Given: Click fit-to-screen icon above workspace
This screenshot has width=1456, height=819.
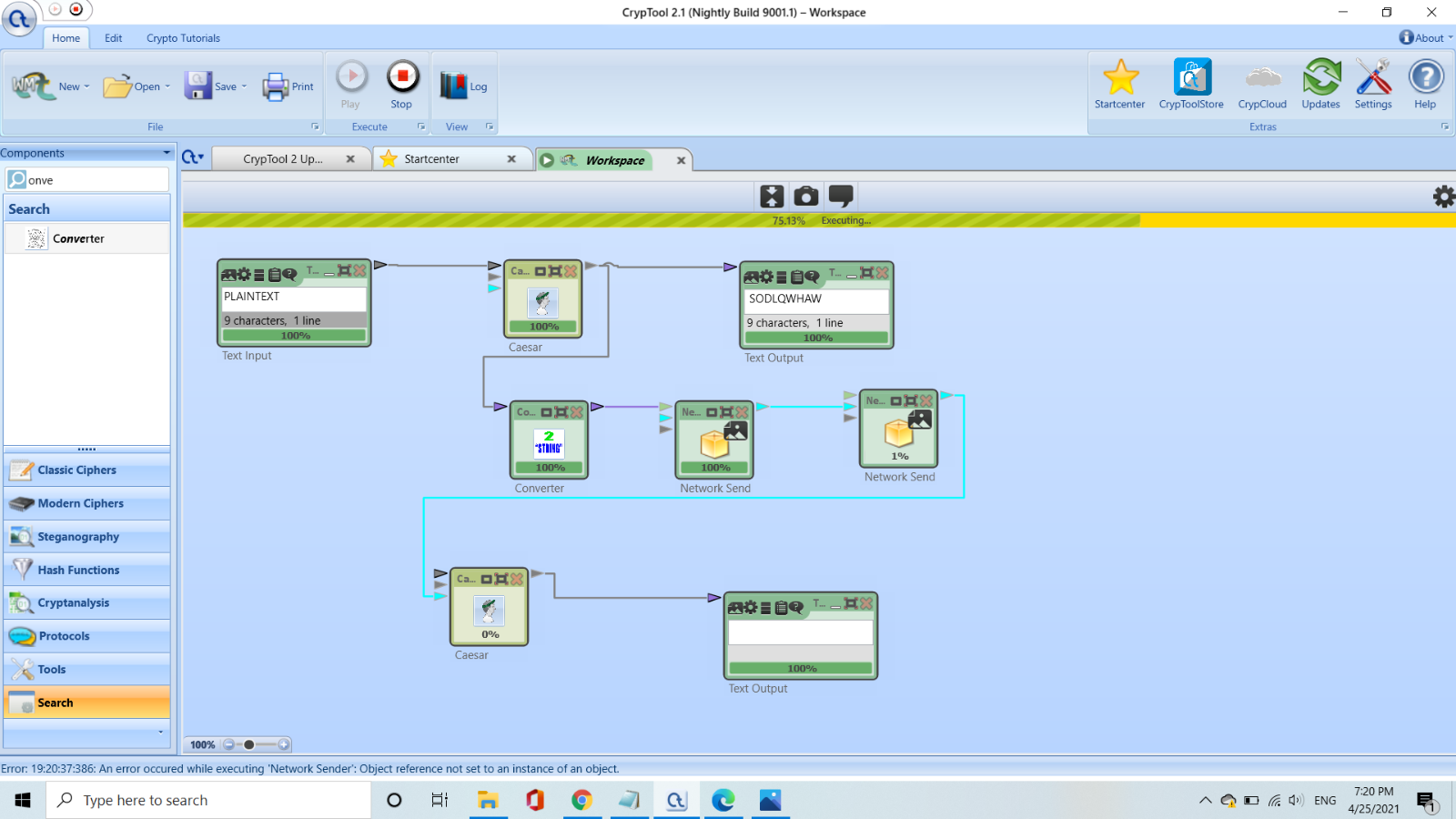Looking at the screenshot, I should coord(772,196).
